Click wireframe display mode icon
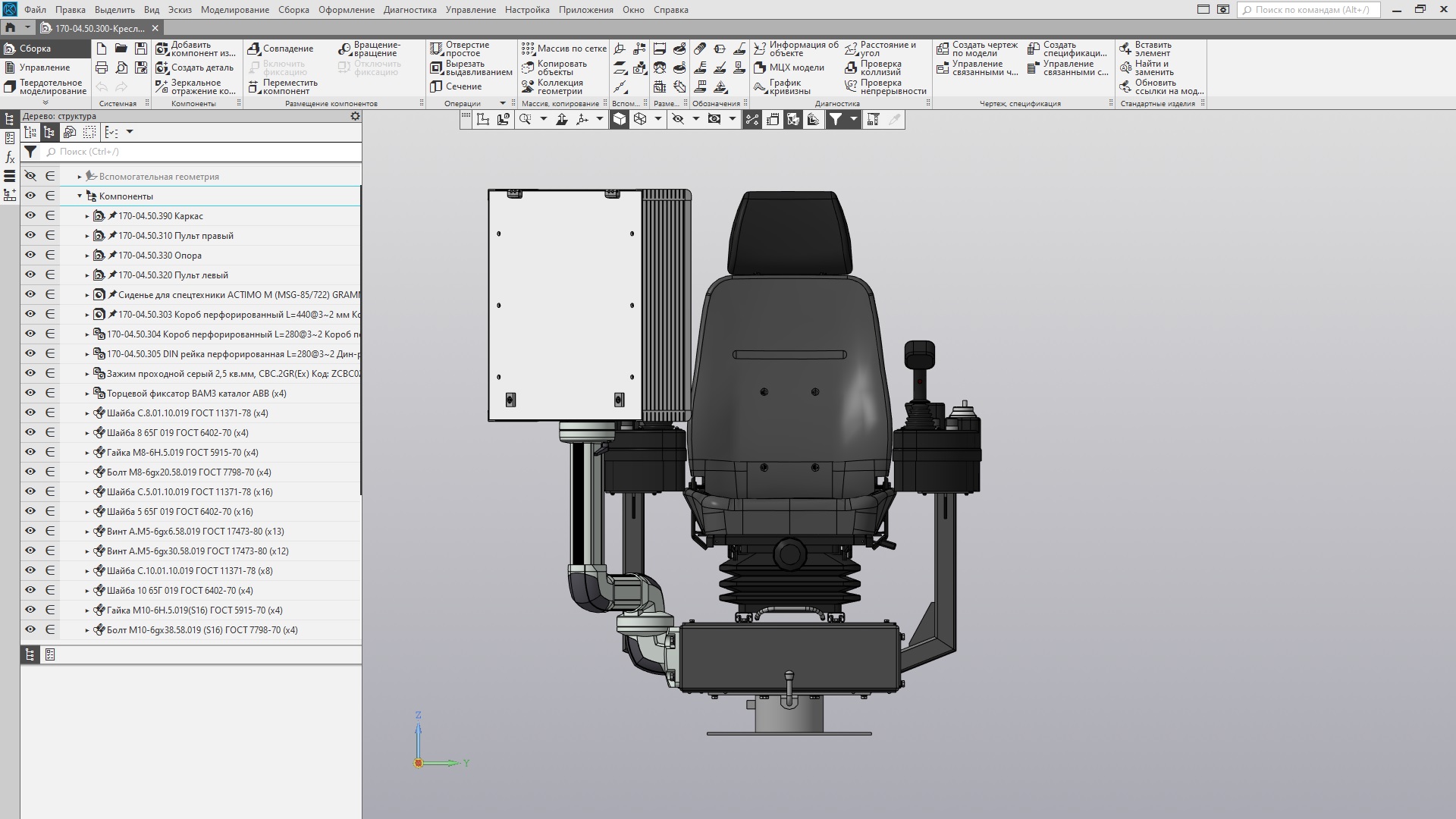Screen dimensions: 1456x819 pyautogui.click(x=640, y=119)
